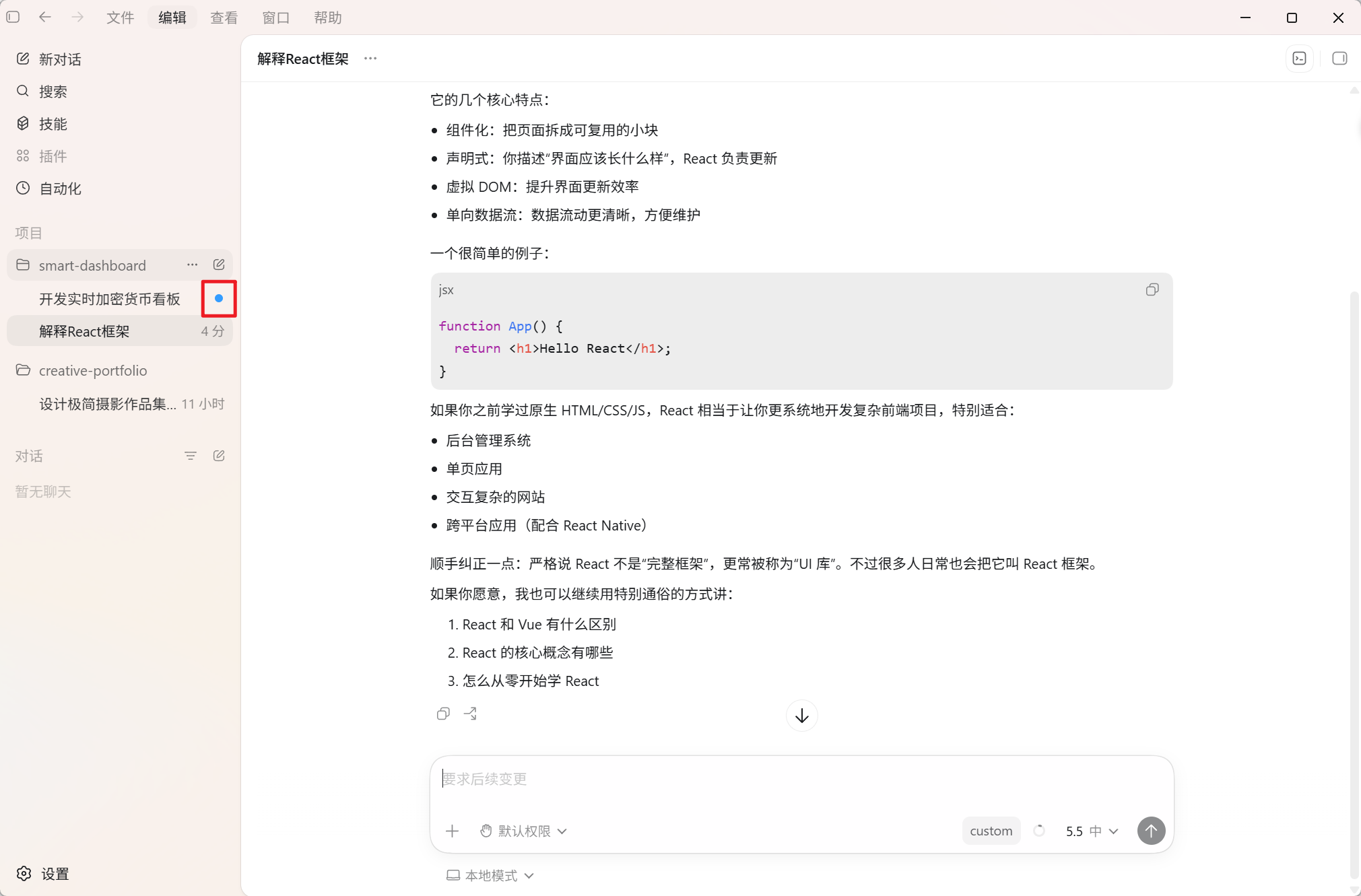Screen dimensions: 1361x896
Task: Click the hand icon in permissions
Action: 486,831
